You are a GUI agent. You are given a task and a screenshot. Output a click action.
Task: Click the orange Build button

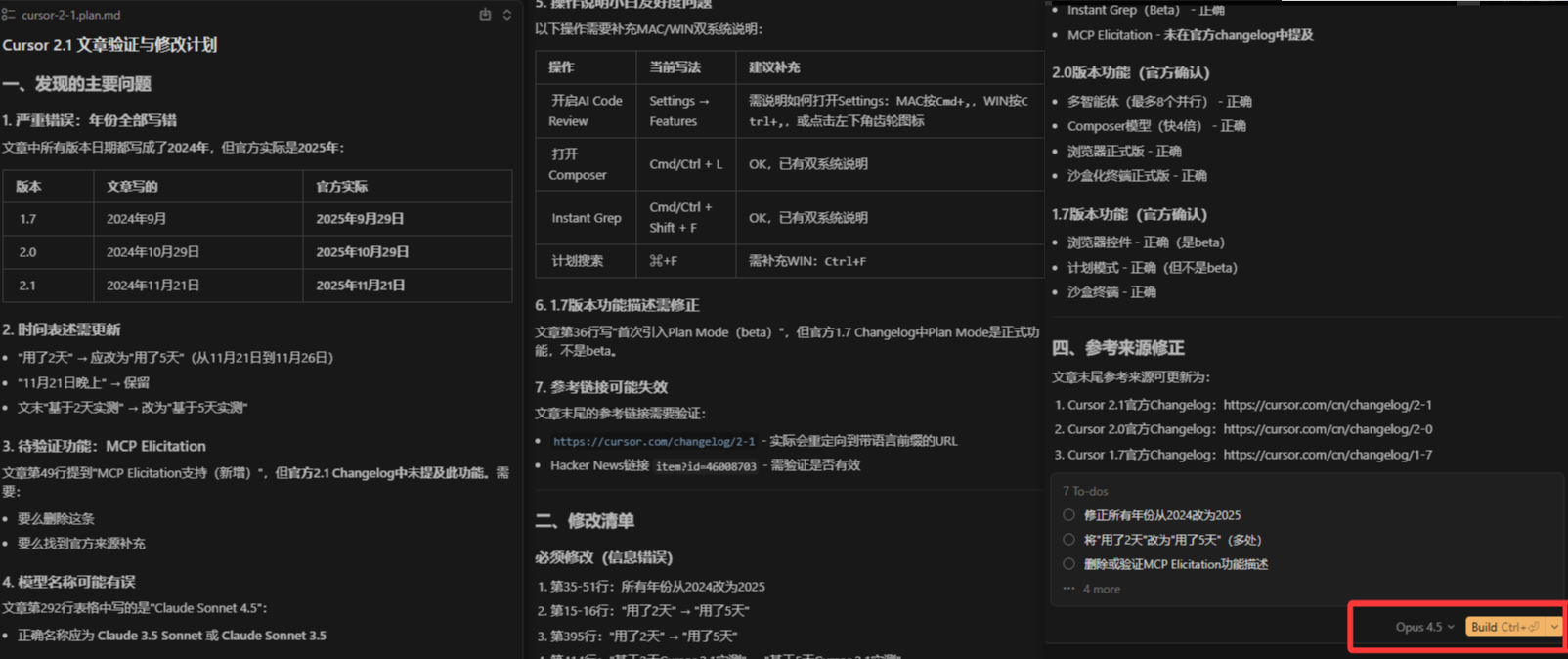(1505, 627)
